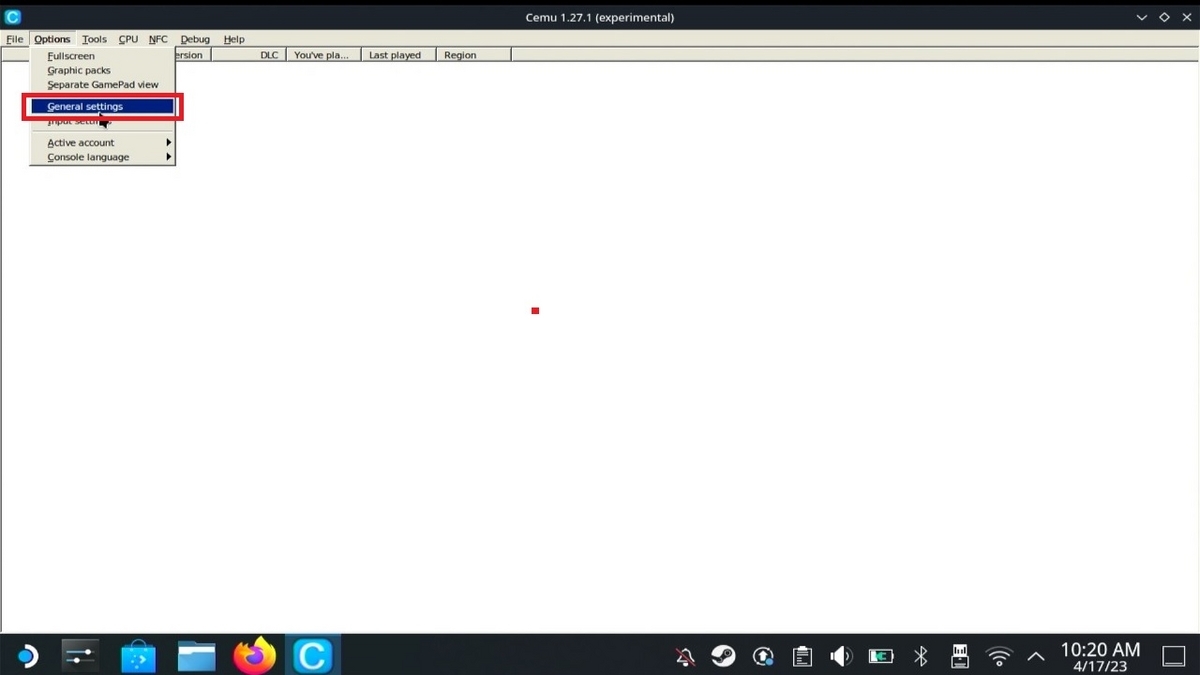
Task: Click the Cemu logo in the title bar
Action: pos(13,17)
